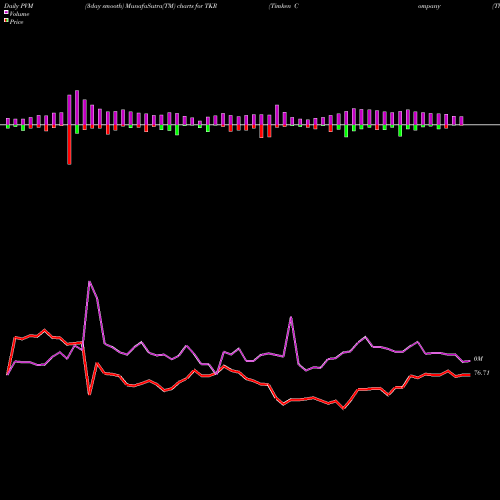Click the 'ompany' text in header
Viewport: 500px width, 500px height.
pos(429,6)
